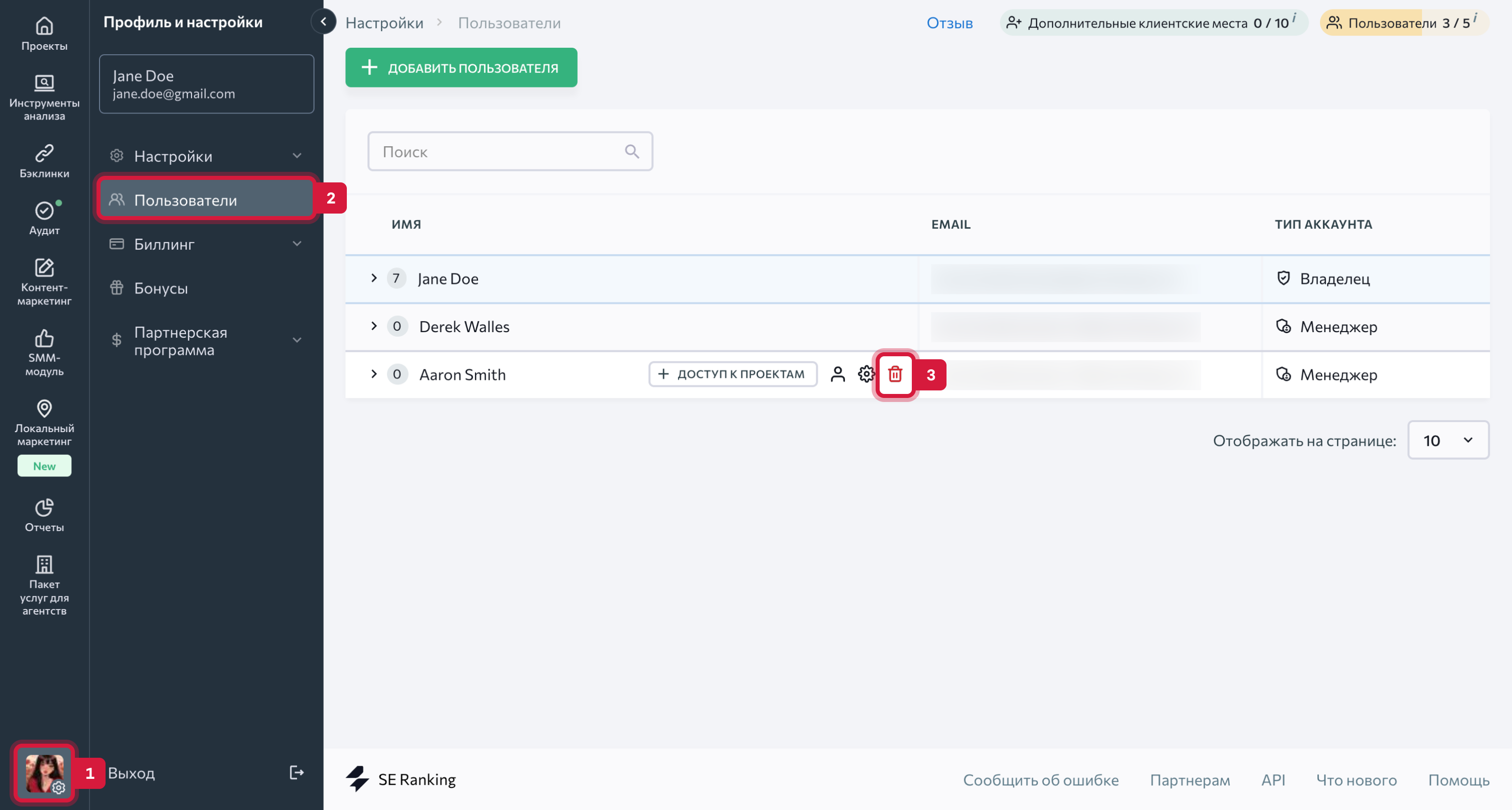Screen dimensions: 1512x810
Task: Click the ИМЯ column header
Action: click(x=406, y=224)
